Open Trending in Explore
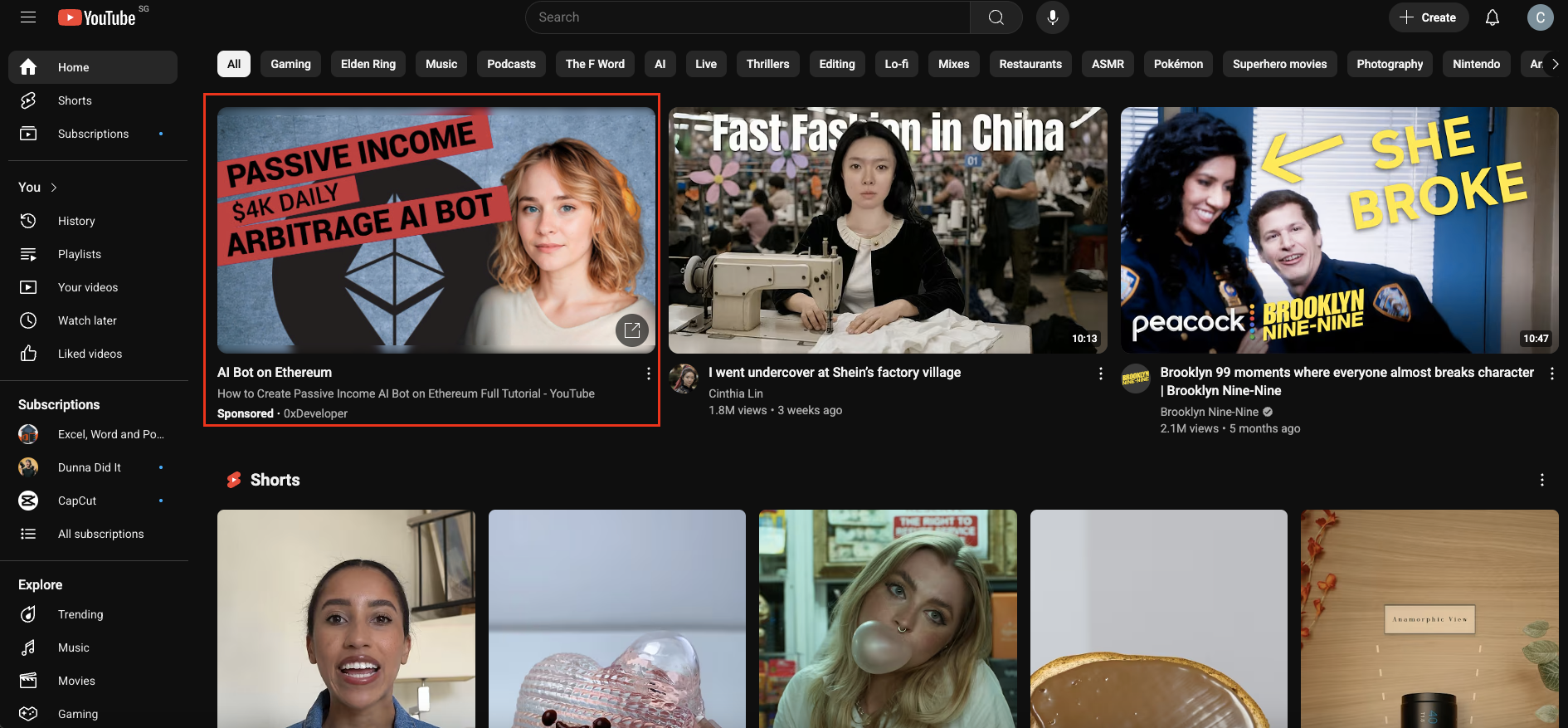Viewport: 1568px width, 728px height. 93,614
